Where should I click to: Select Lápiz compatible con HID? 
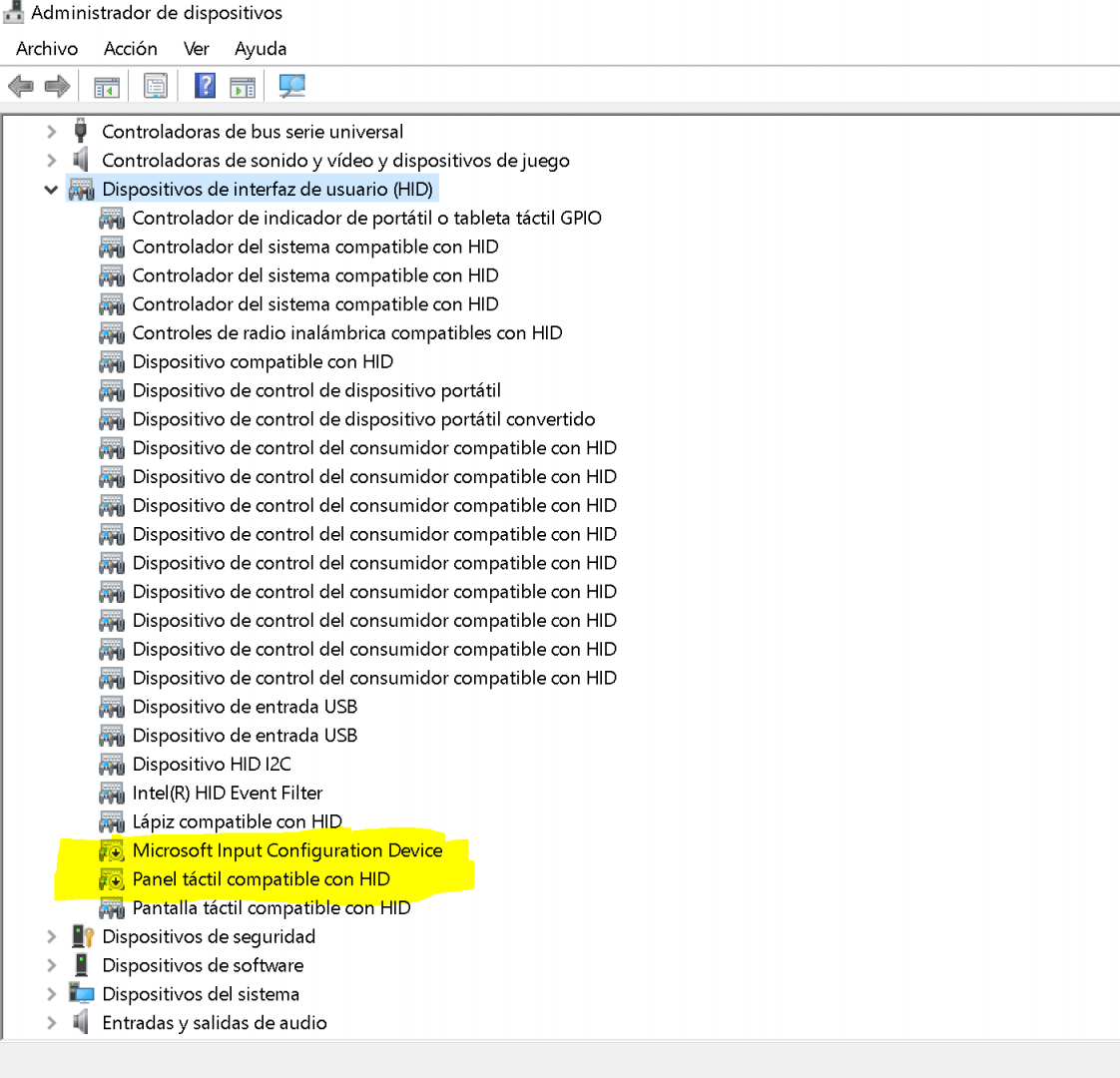237,821
